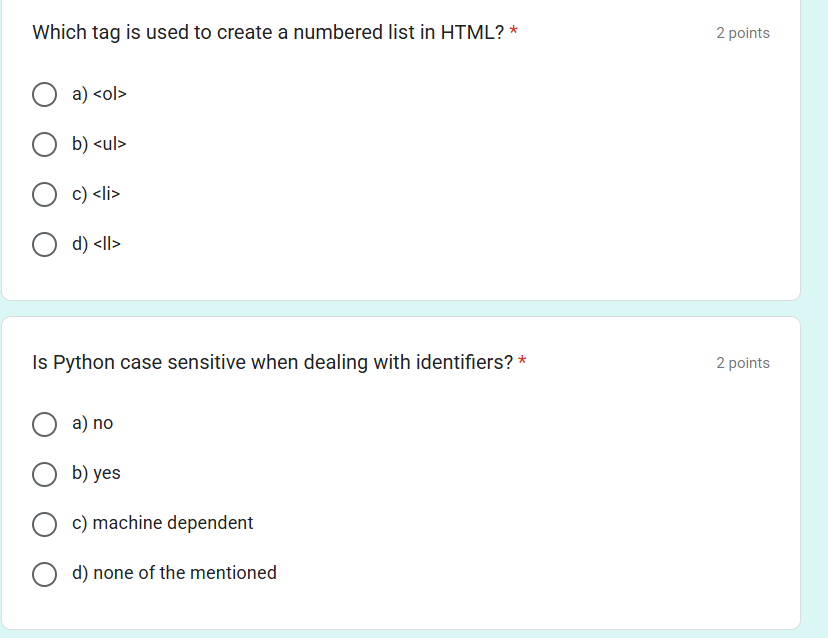Select the radio button for a) no

coord(44,424)
